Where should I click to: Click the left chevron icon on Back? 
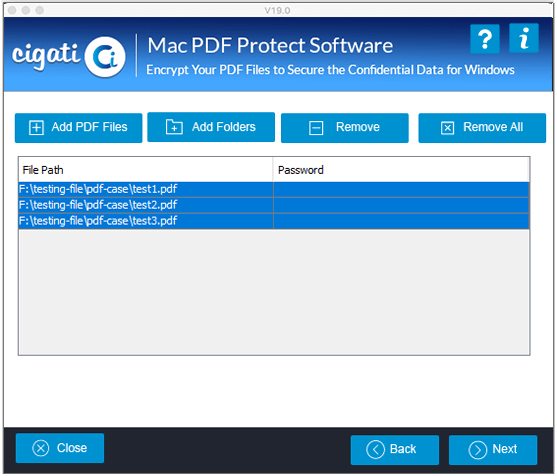coord(375,450)
